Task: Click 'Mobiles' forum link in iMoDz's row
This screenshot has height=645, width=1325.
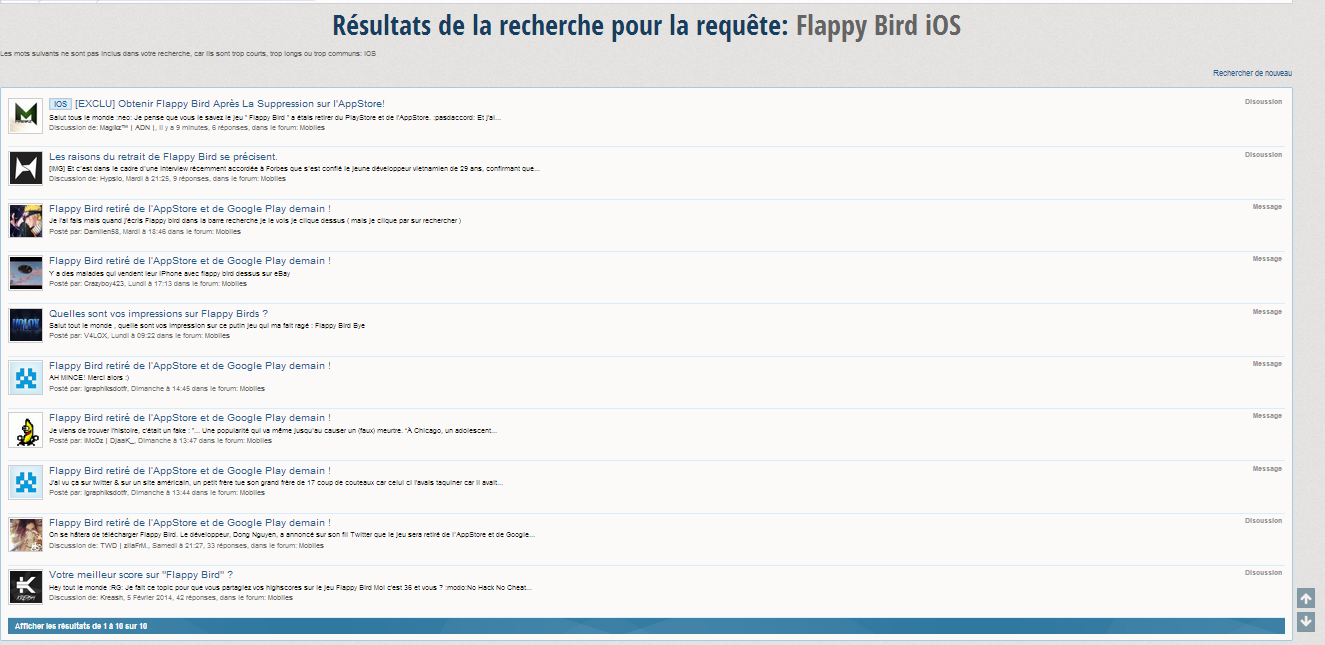Action: tap(258, 440)
